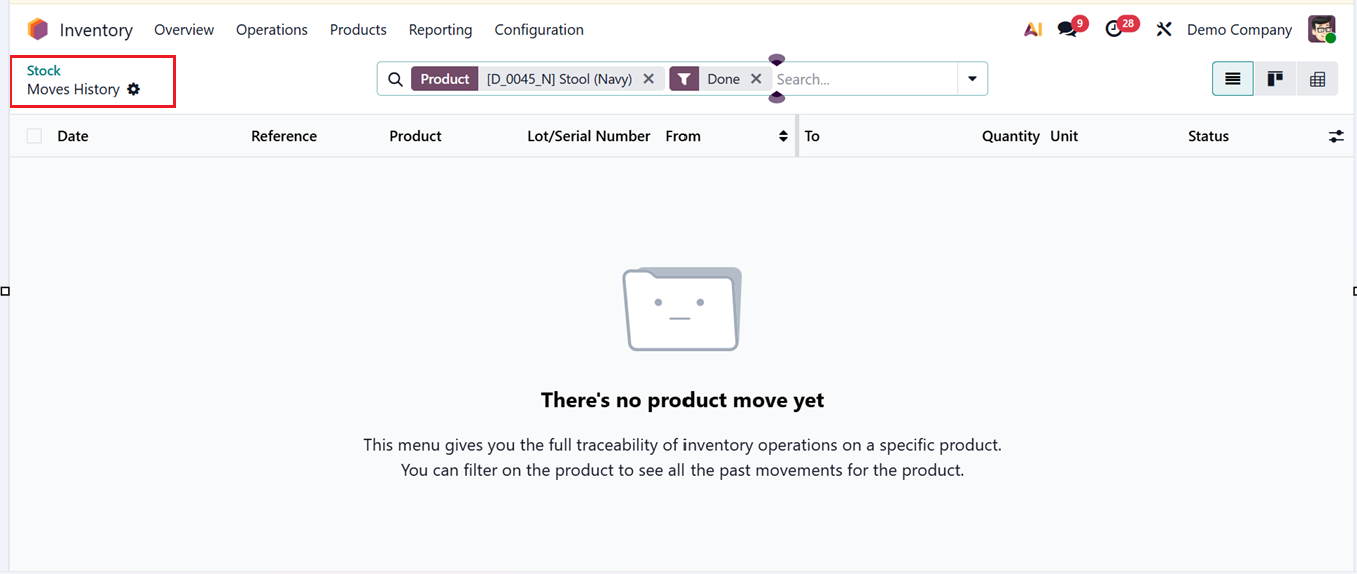Open the Reporting menu

click(440, 30)
